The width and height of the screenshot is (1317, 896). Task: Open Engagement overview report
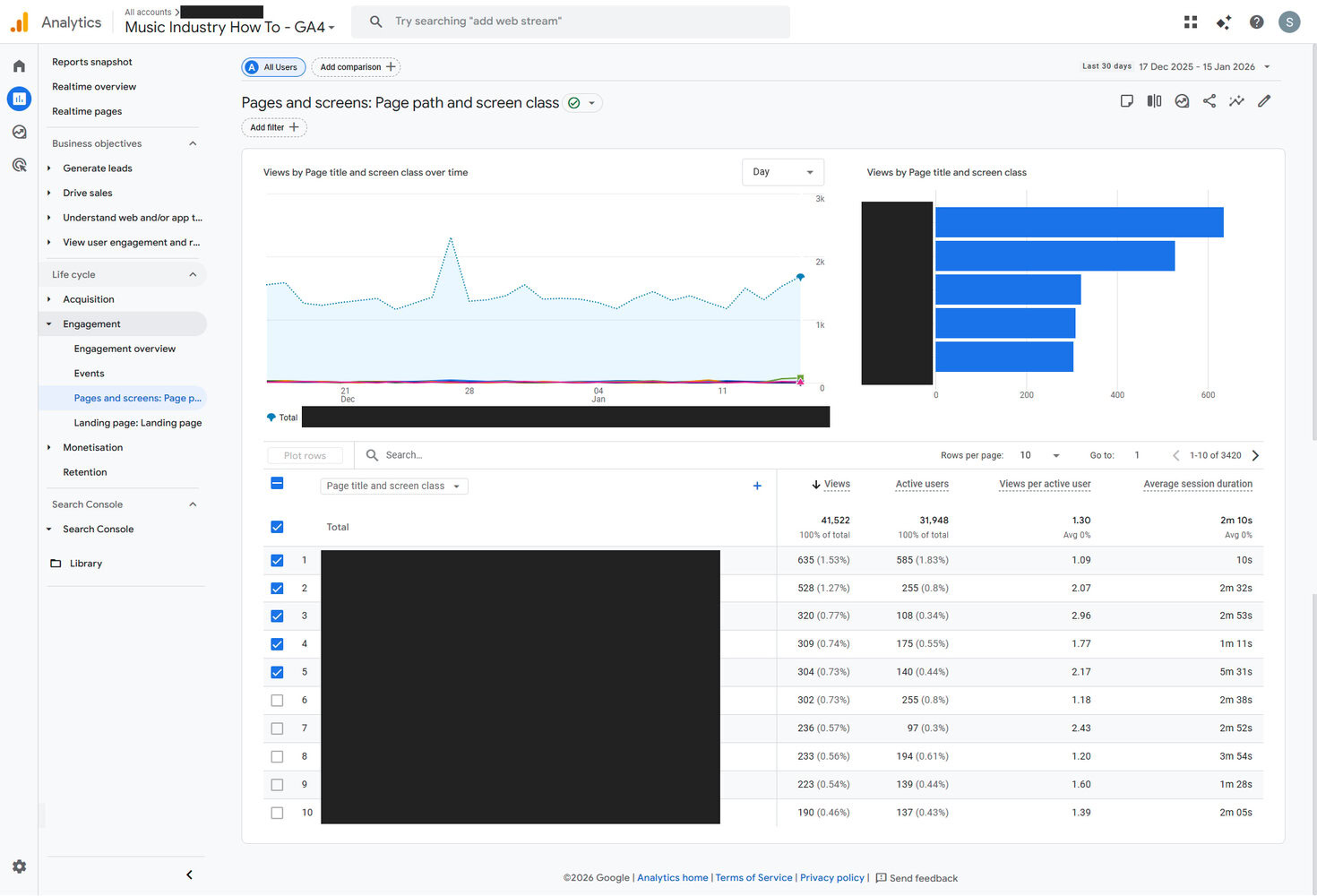[x=125, y=349]
